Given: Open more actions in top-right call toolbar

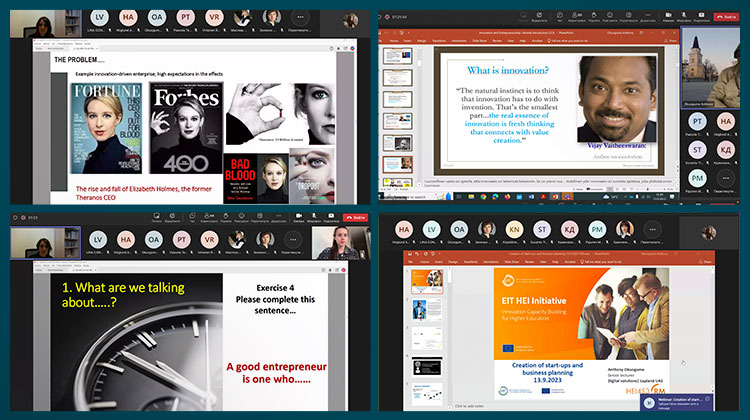Looking at the screenshot, I should tap(648, 17).
